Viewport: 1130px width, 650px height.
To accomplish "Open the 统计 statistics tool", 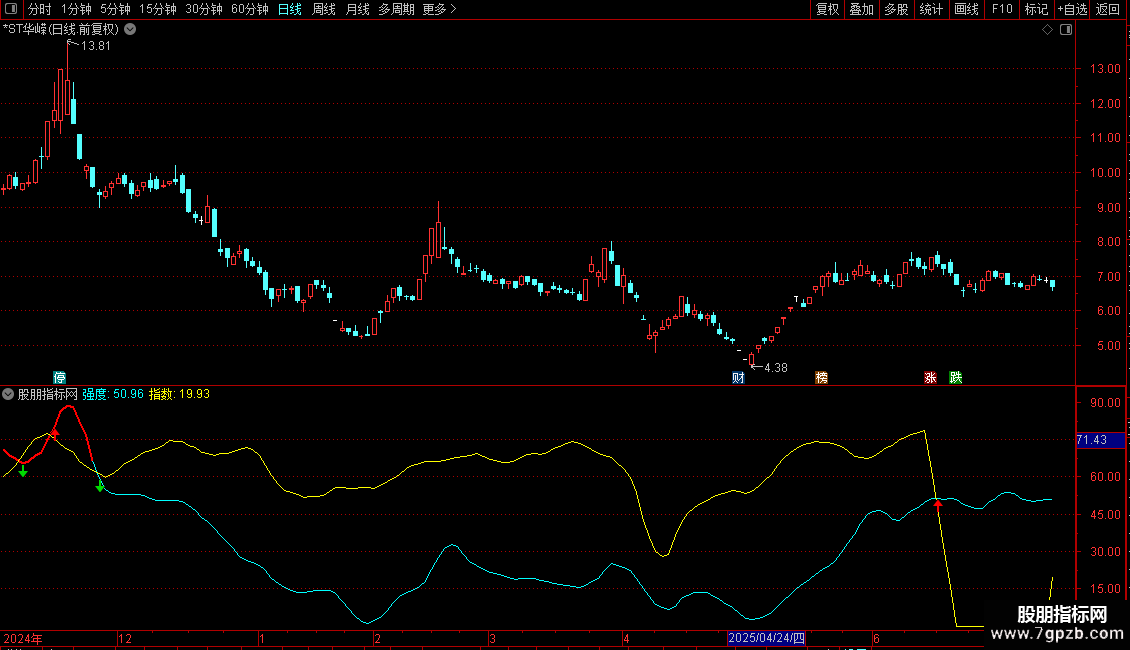I will (931, 9).
